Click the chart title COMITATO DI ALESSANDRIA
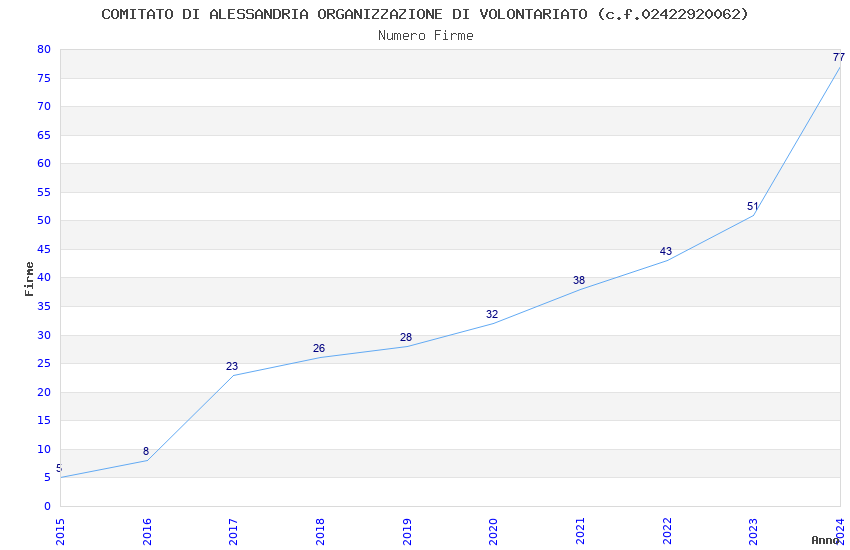This screenshot has height=550, width=850. (425, 14)
